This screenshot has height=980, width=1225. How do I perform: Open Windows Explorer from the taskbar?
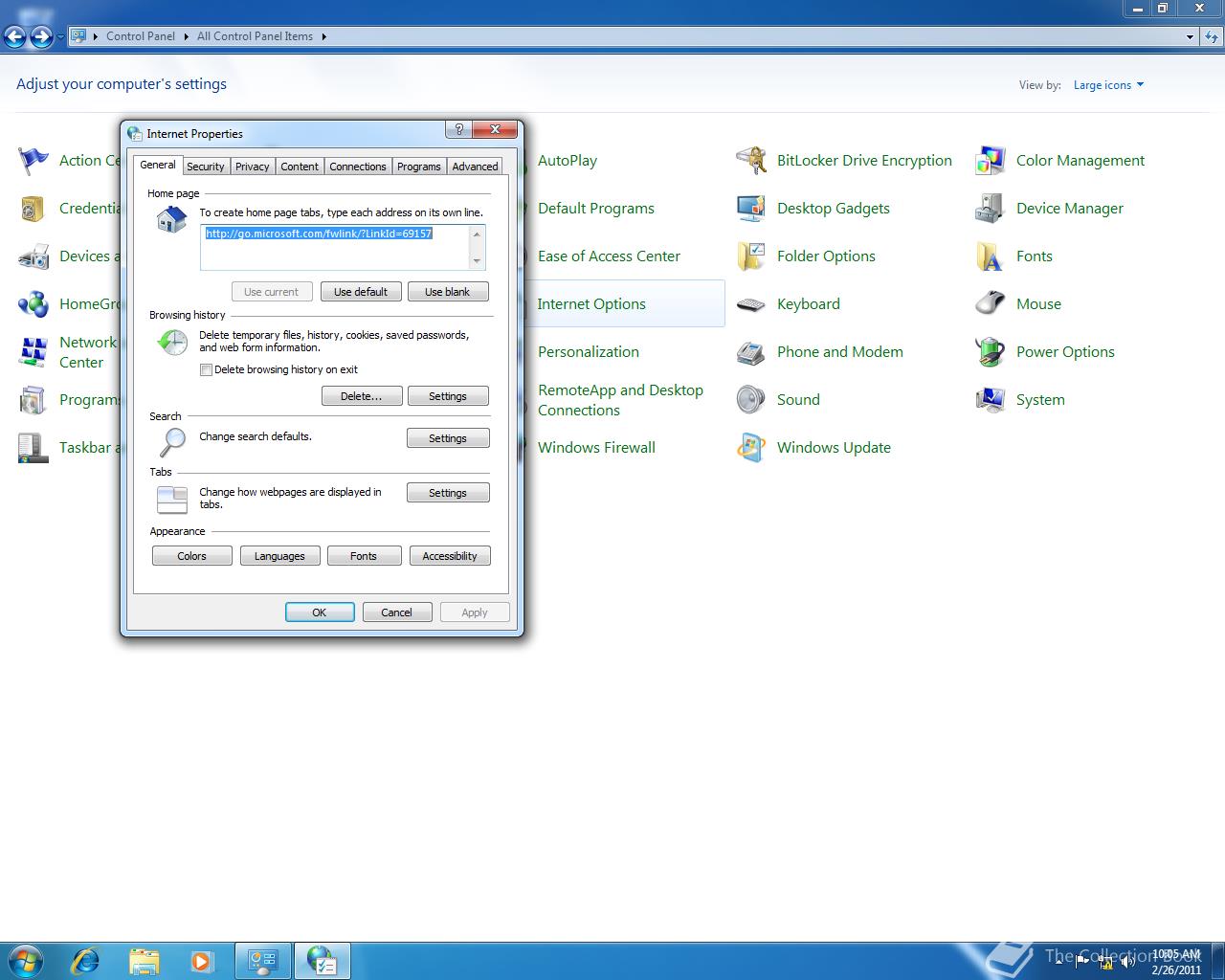pyautogui.click(x=144, y=960)
